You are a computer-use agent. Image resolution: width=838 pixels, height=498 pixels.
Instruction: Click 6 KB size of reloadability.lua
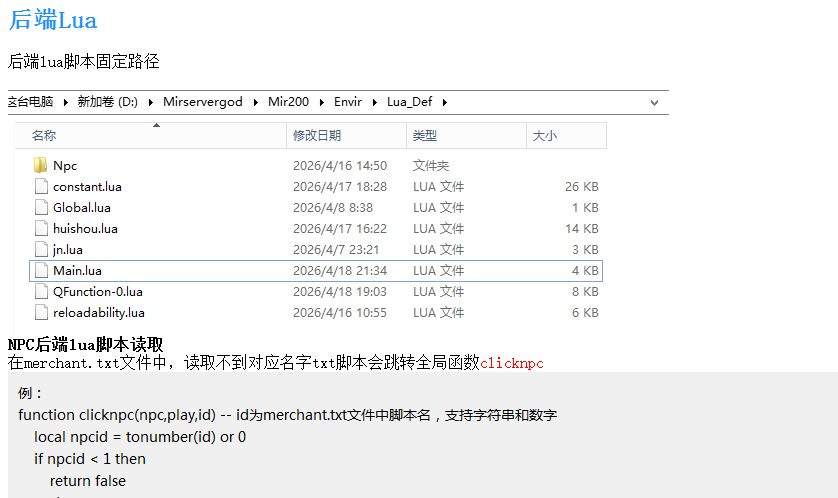coord(585,313)
